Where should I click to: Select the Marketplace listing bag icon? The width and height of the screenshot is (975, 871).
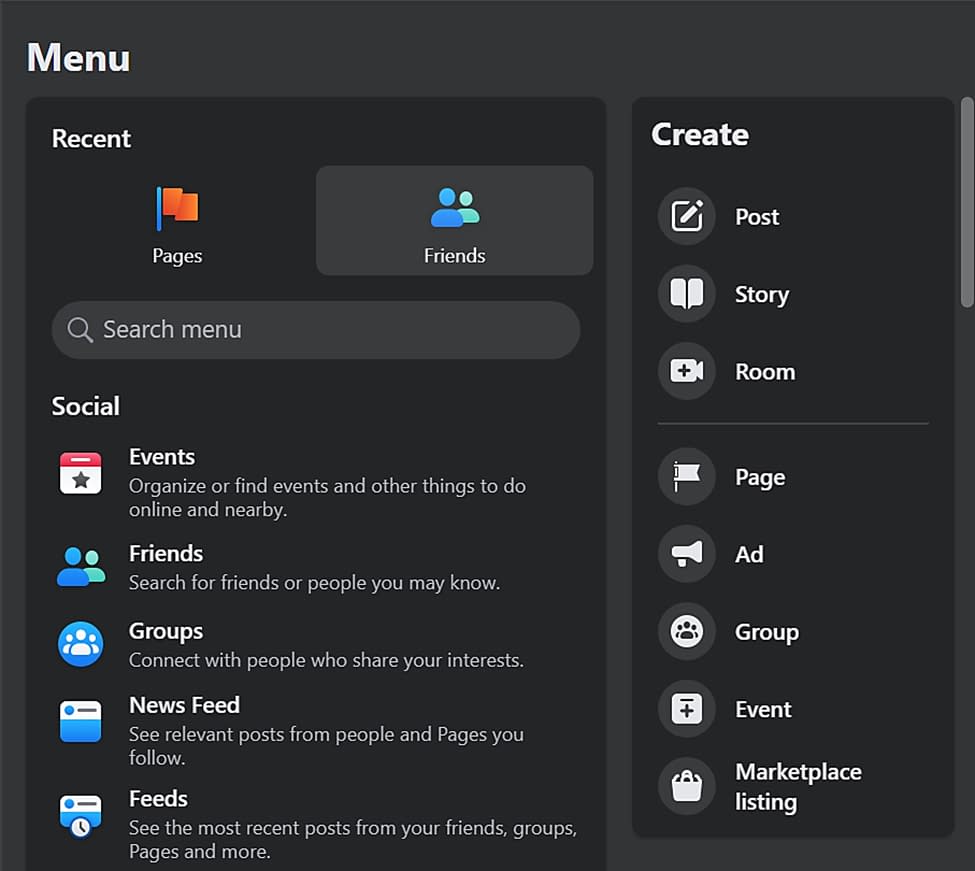click(x=687, y=786)
